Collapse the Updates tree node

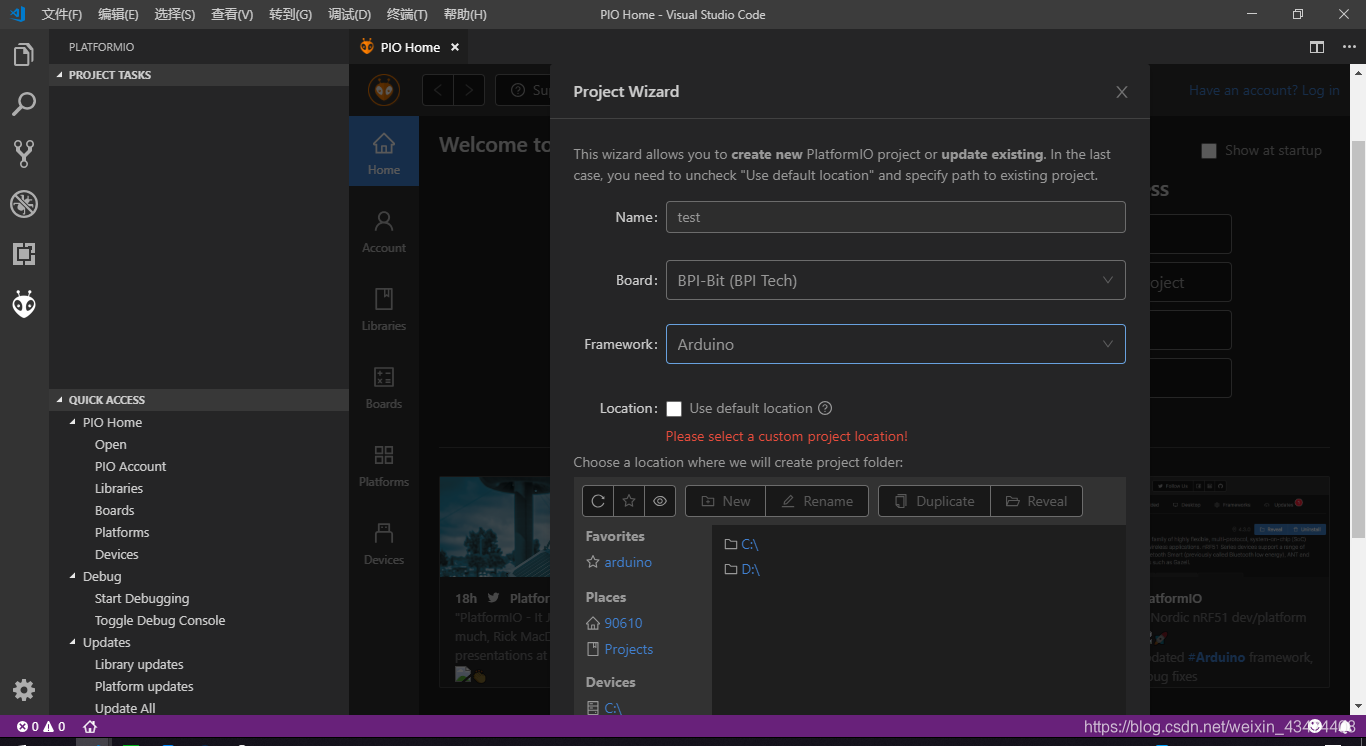72,642
